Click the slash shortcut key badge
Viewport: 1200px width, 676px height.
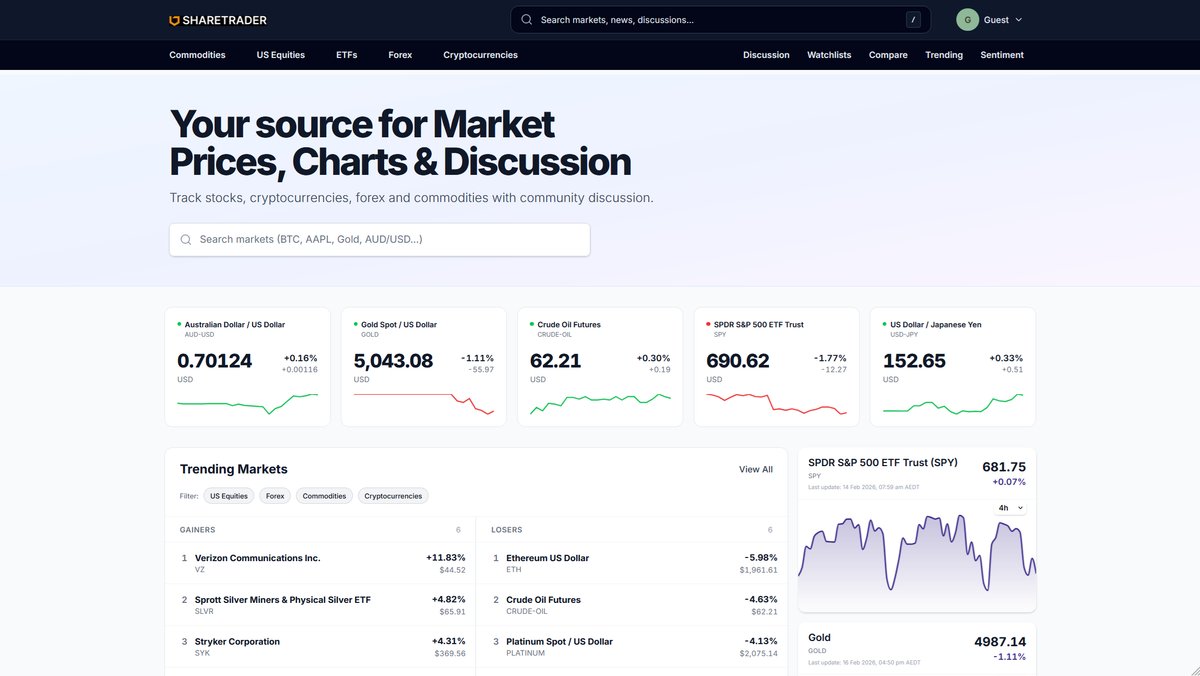(913, 20)
